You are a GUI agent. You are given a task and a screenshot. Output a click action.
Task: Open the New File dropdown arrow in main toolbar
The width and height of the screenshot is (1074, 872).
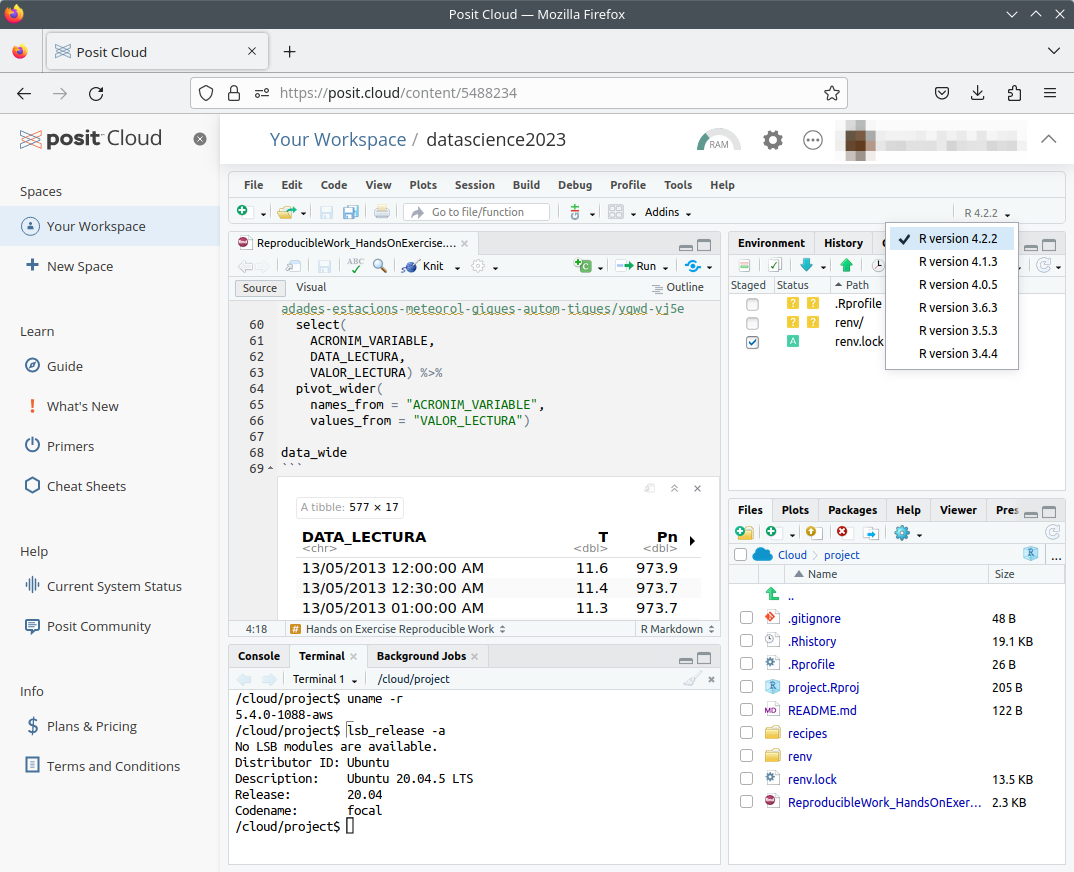coord(263,213)
